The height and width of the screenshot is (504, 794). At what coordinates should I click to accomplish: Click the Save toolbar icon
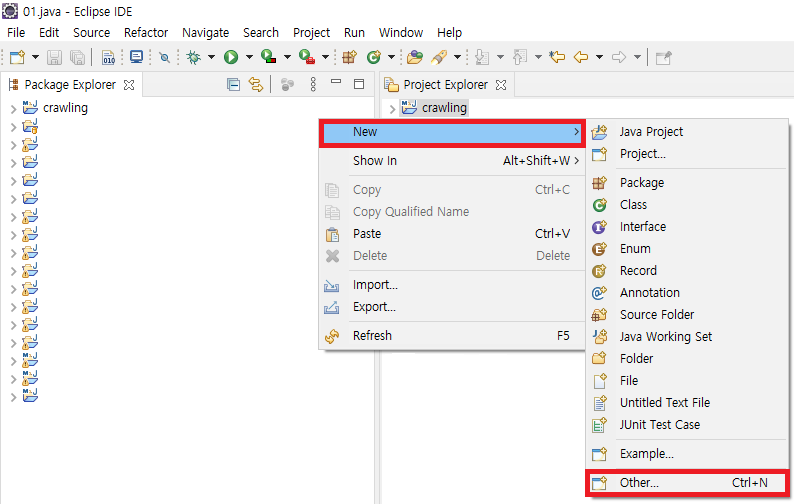[54, 57]
